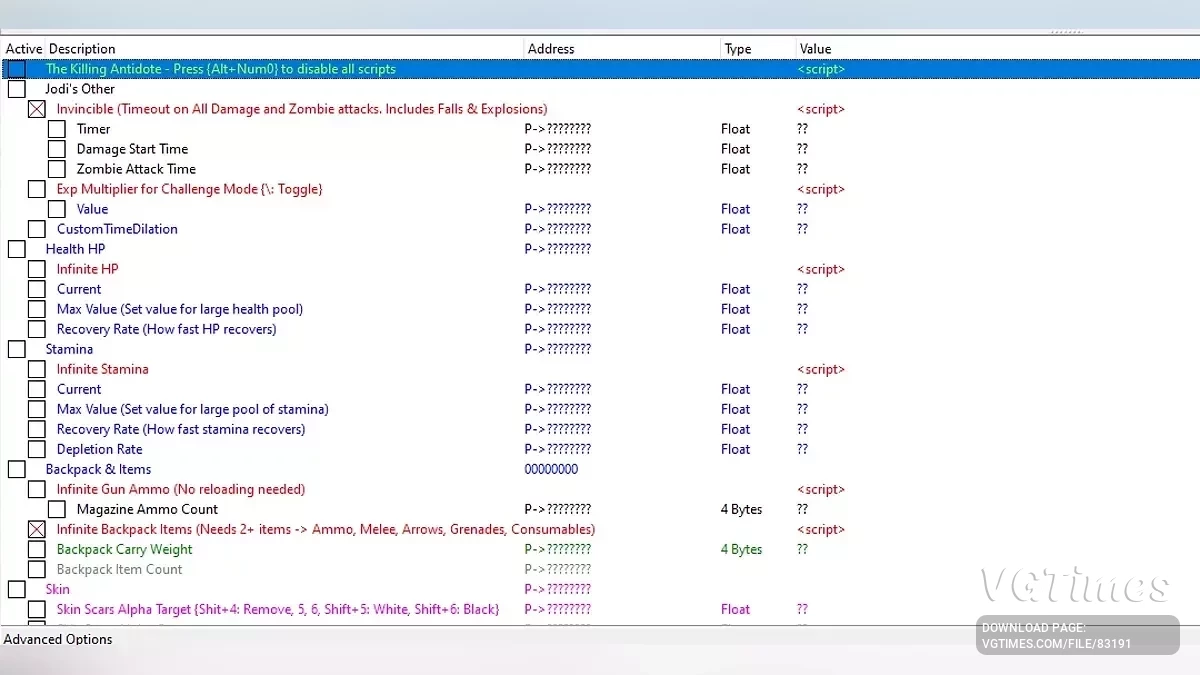Screen dimensions: 1200x675
Task: Click the Skin Scars Alpha Target entry
Action: pyautogui.click(x=277, y=609)
